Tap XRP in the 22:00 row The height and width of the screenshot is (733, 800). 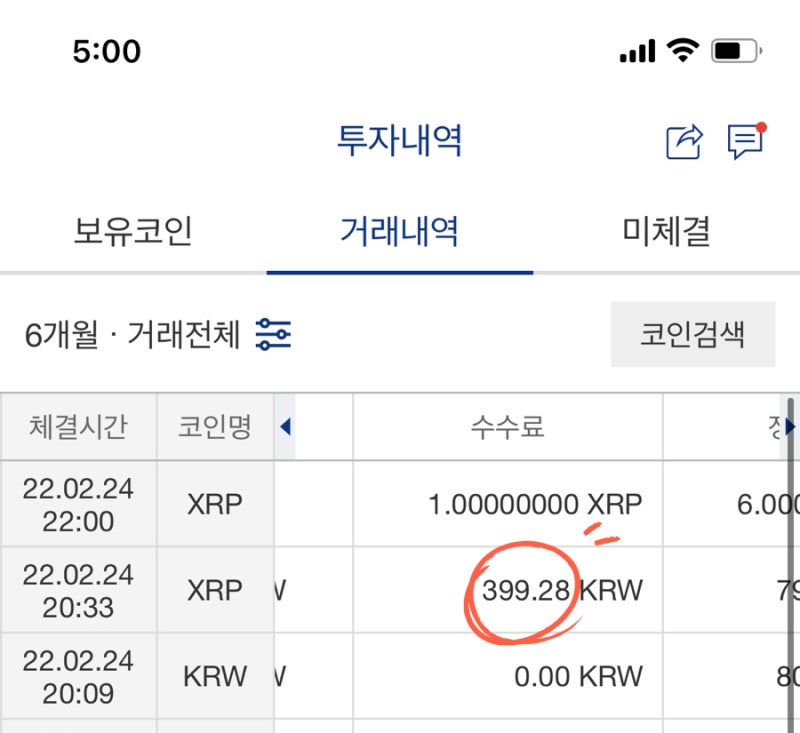(215, 504)
